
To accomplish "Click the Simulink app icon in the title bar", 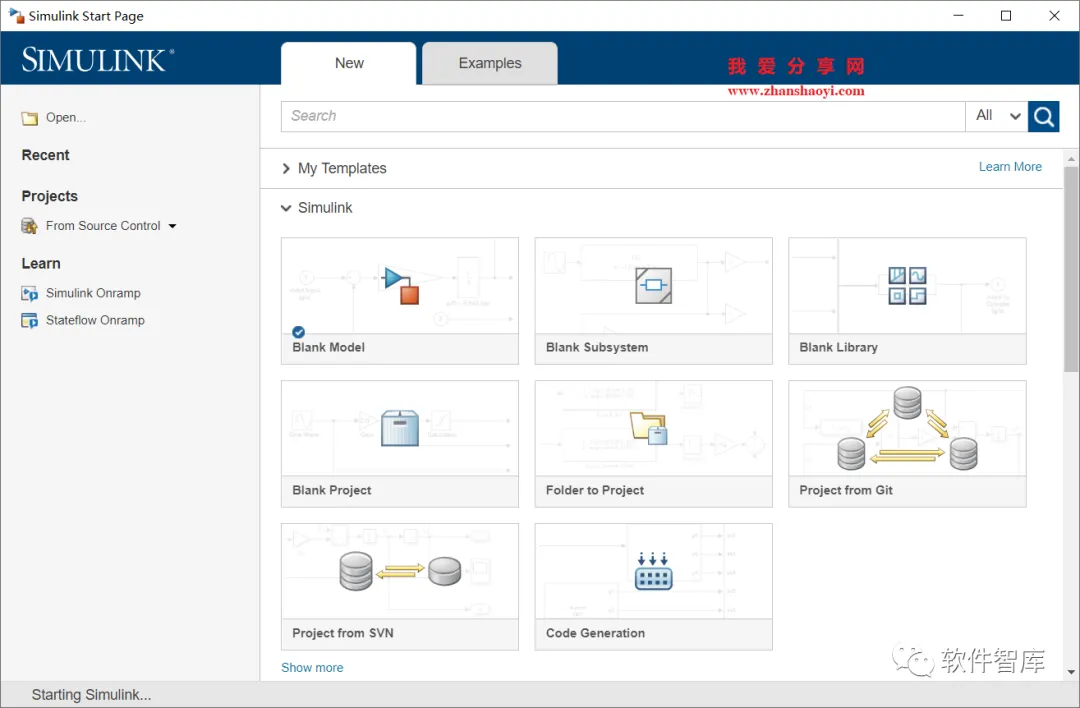I will tap(16, 15).
